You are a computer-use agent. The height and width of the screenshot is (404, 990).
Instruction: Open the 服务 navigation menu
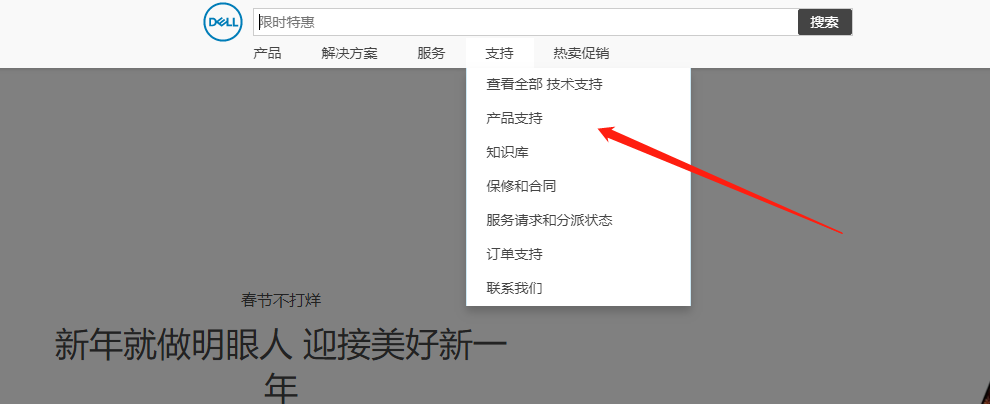point(431,53)
